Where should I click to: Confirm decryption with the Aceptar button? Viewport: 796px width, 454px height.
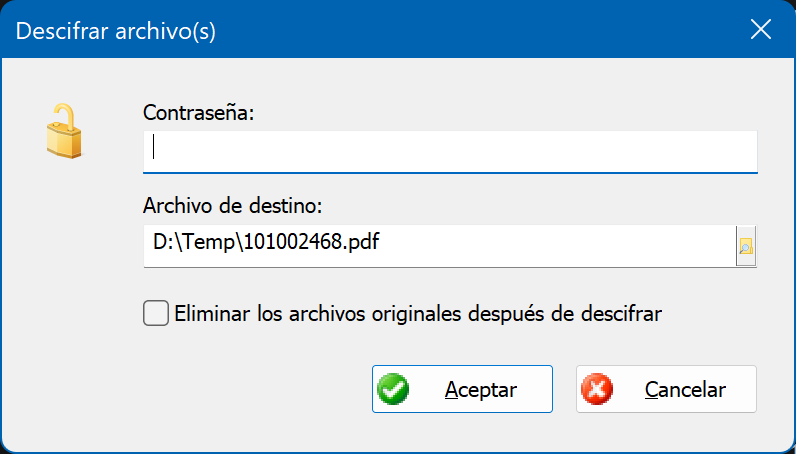point(462,389)
